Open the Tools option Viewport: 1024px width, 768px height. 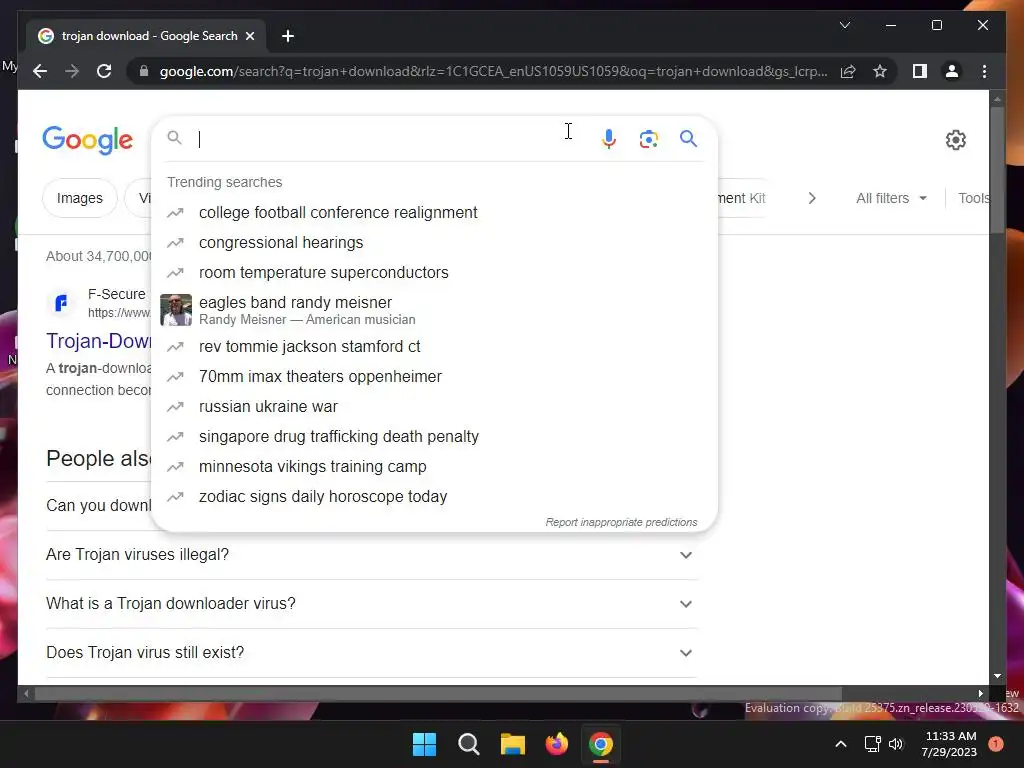pos(973,198)
